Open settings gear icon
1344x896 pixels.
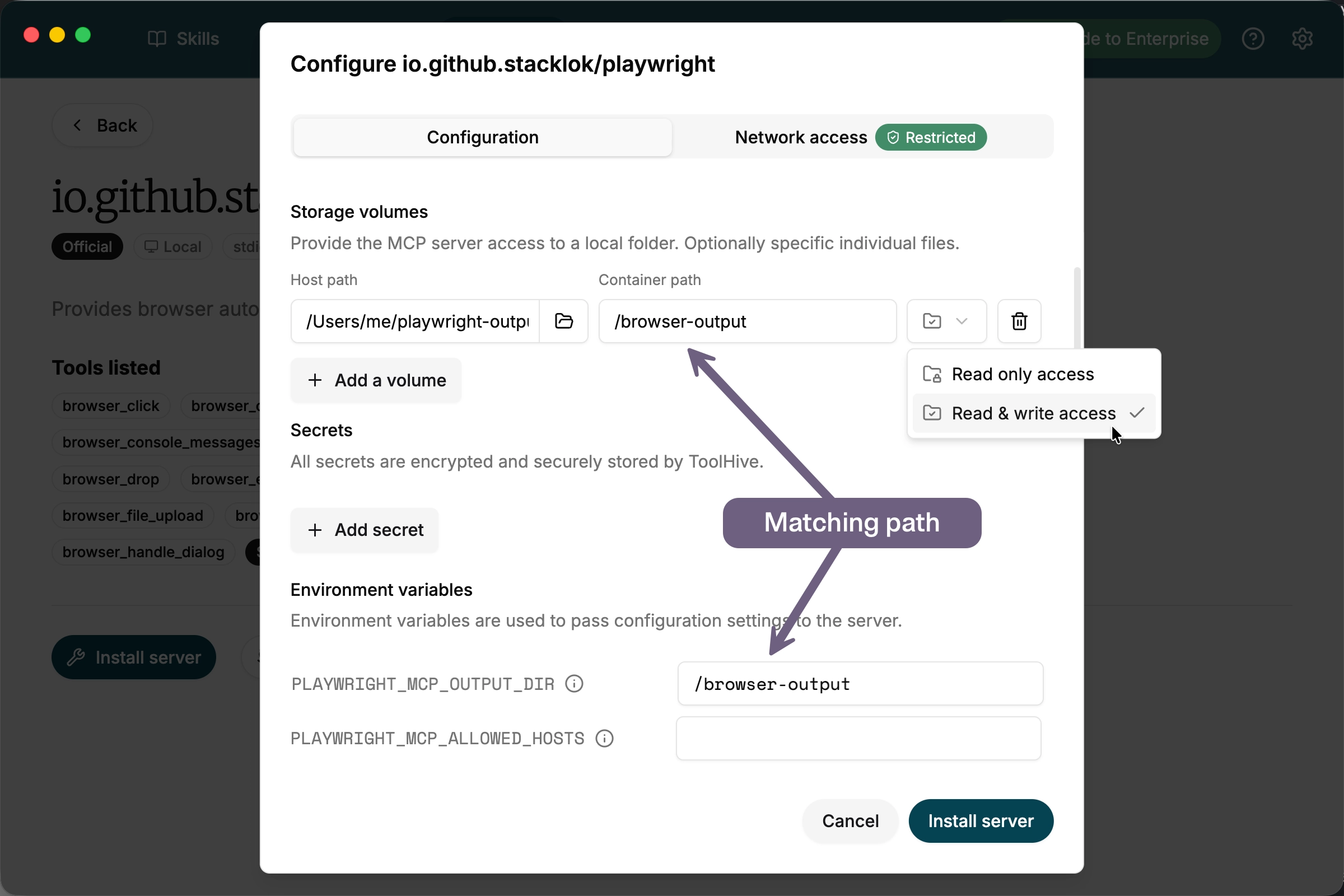1301,39
